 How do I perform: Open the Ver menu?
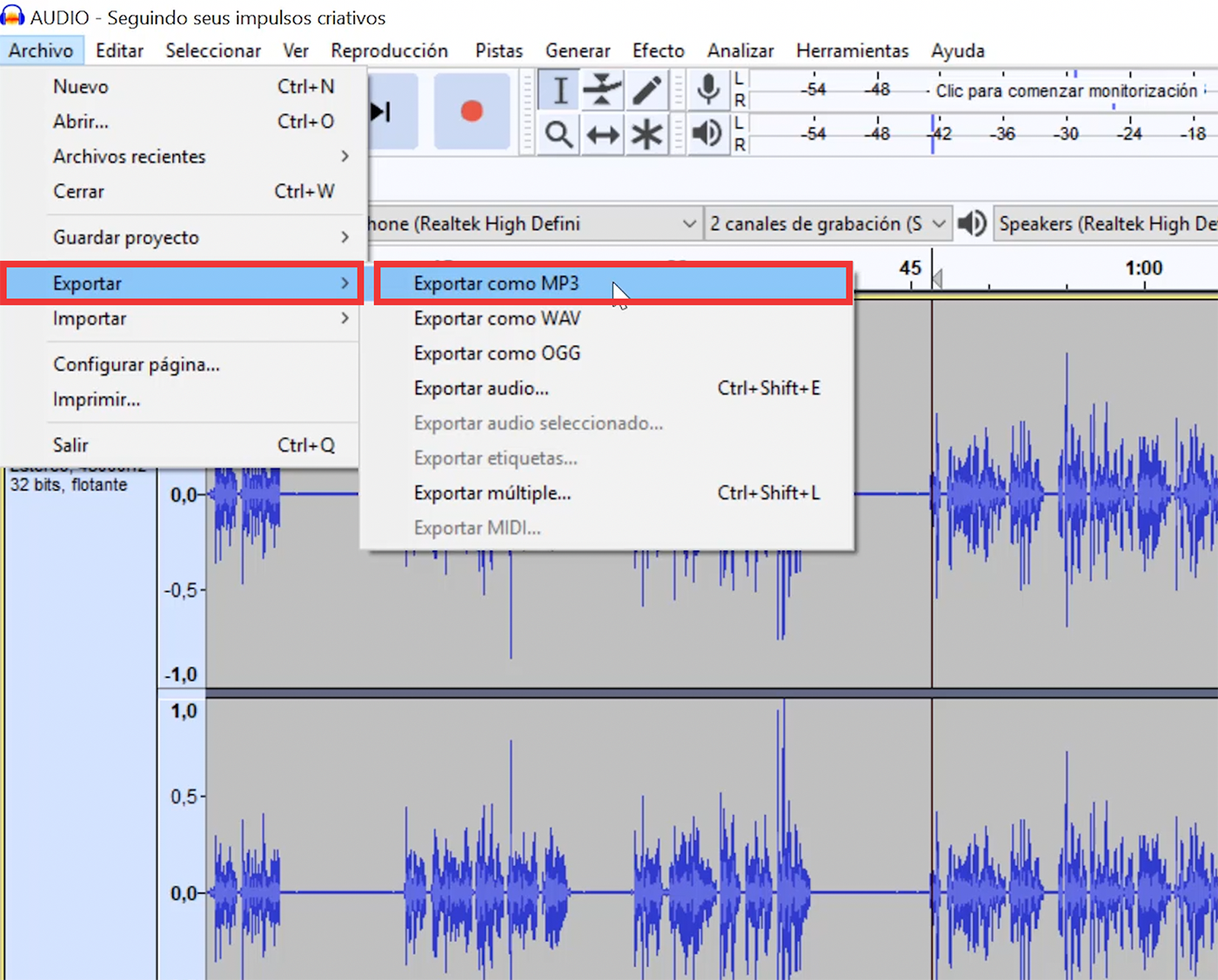pyautogui.click(x=296, y=50)
